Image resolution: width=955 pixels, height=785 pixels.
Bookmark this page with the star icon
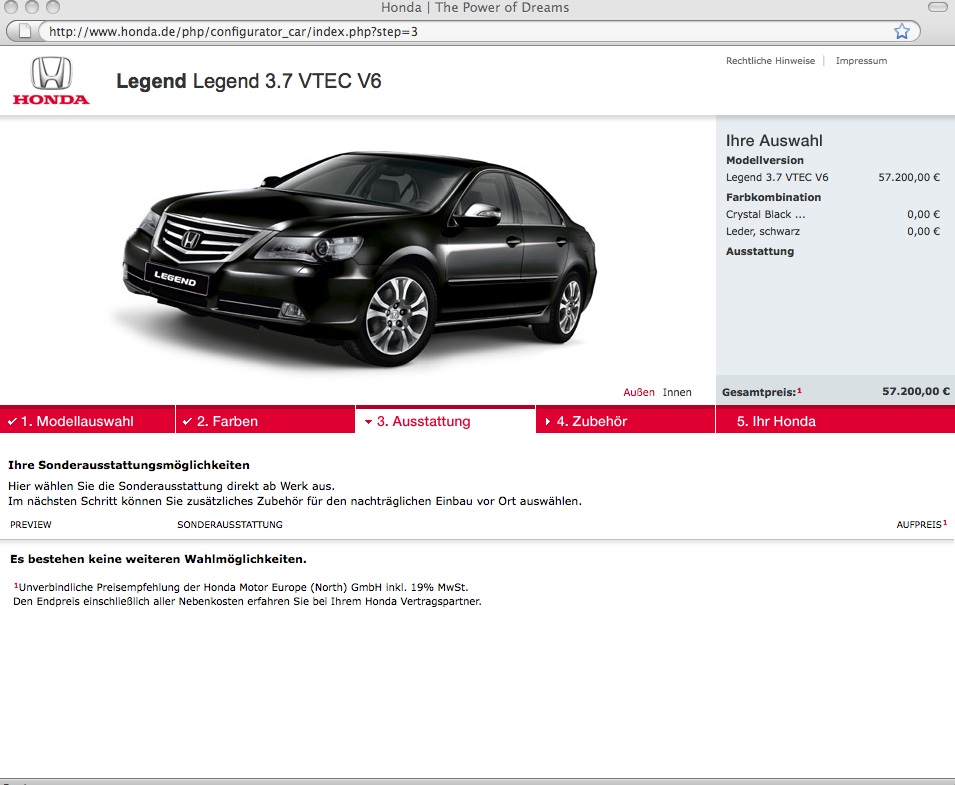click(901, 31)
